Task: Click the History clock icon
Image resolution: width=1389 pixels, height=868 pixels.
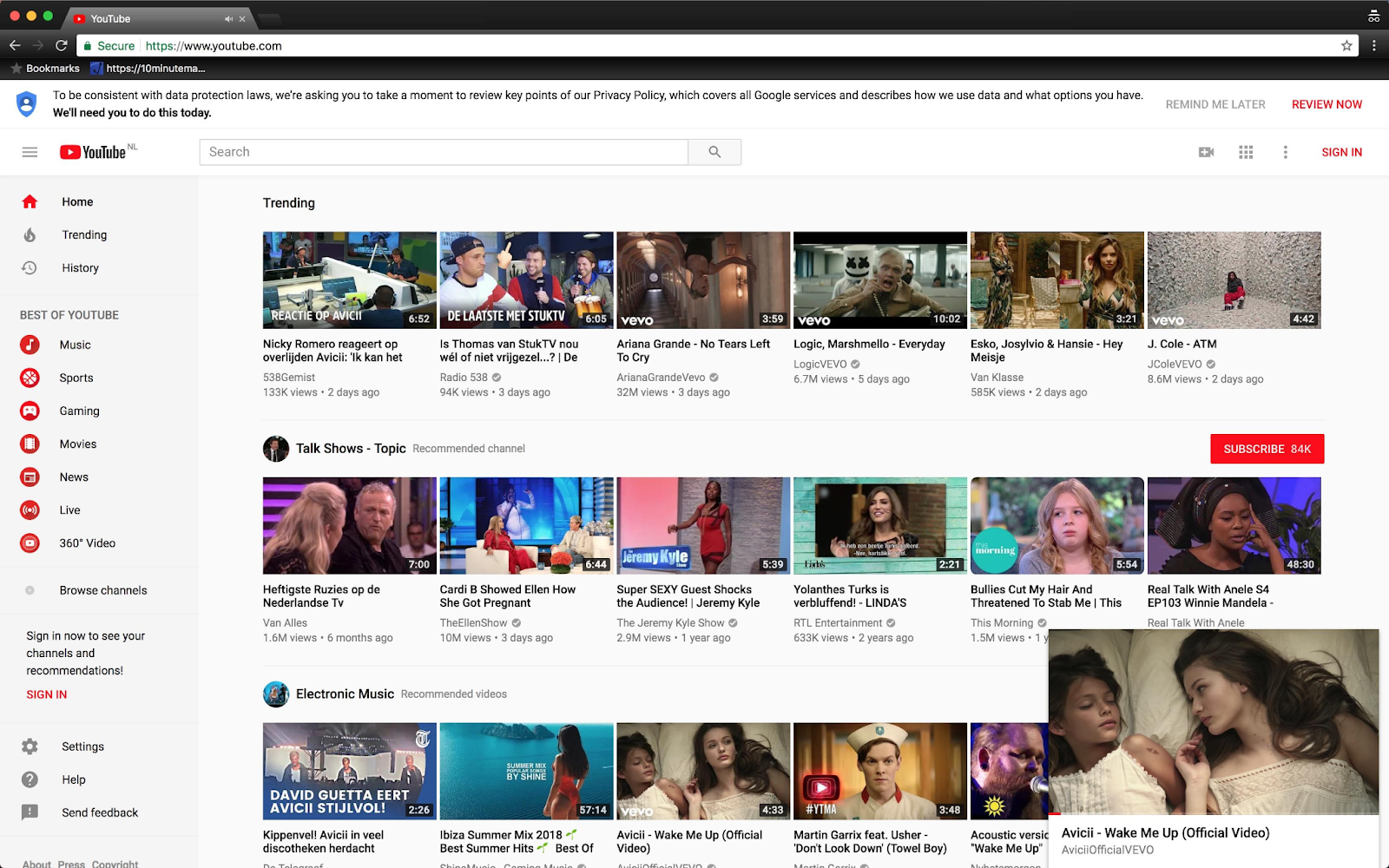Action: tap(30, 267)
